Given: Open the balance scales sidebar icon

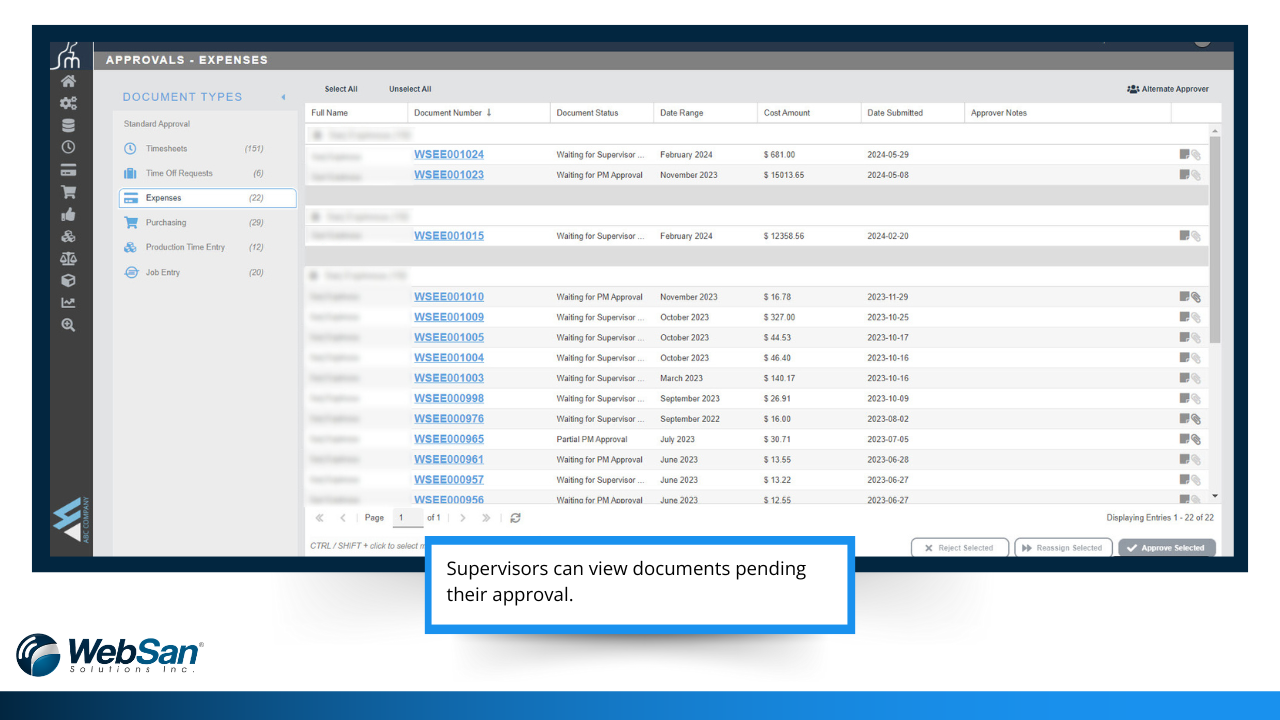Looking at the screenshot, I should click(x=68, y=258).
